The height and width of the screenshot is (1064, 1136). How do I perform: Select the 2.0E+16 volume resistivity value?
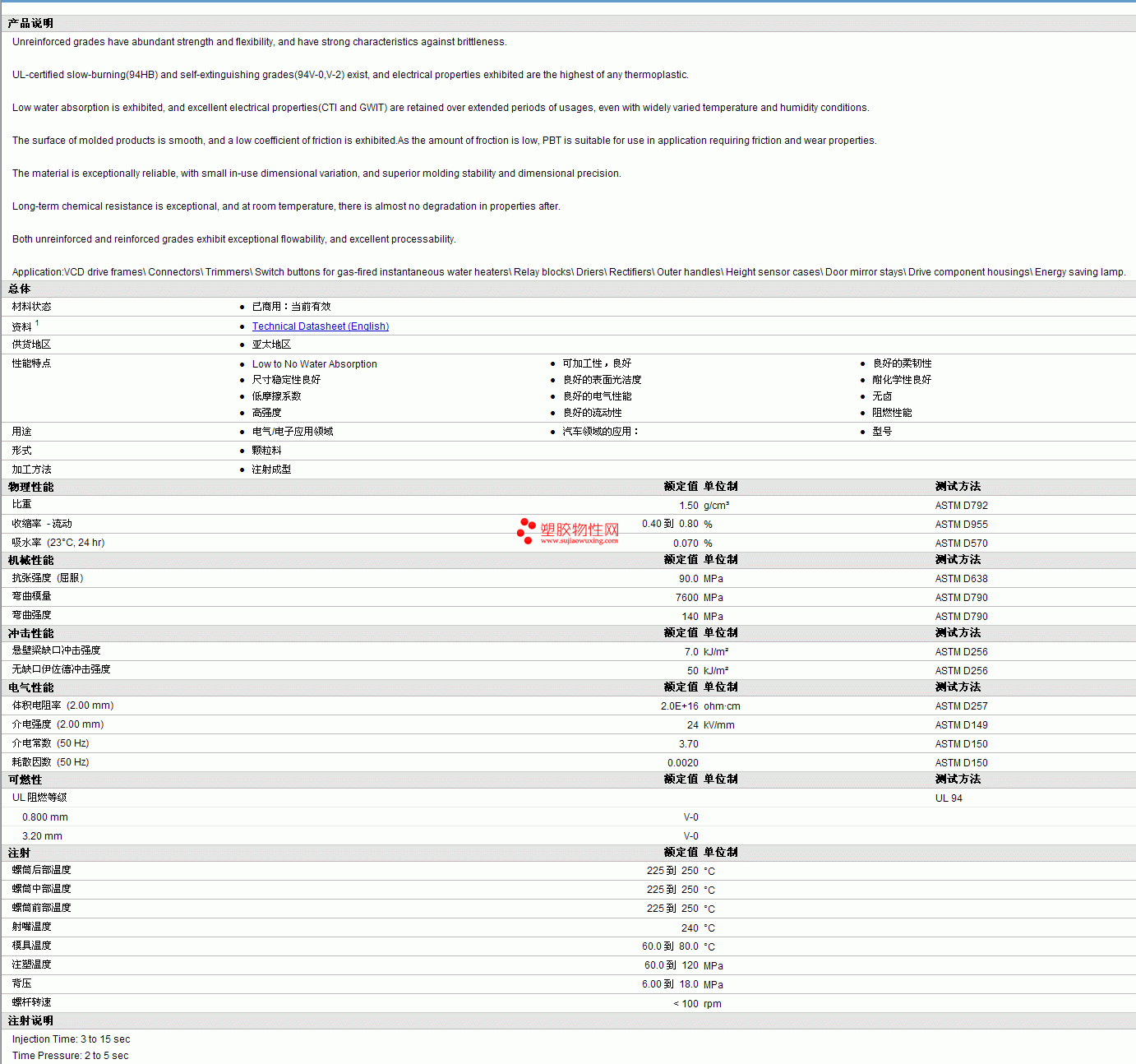pos(680,706)
